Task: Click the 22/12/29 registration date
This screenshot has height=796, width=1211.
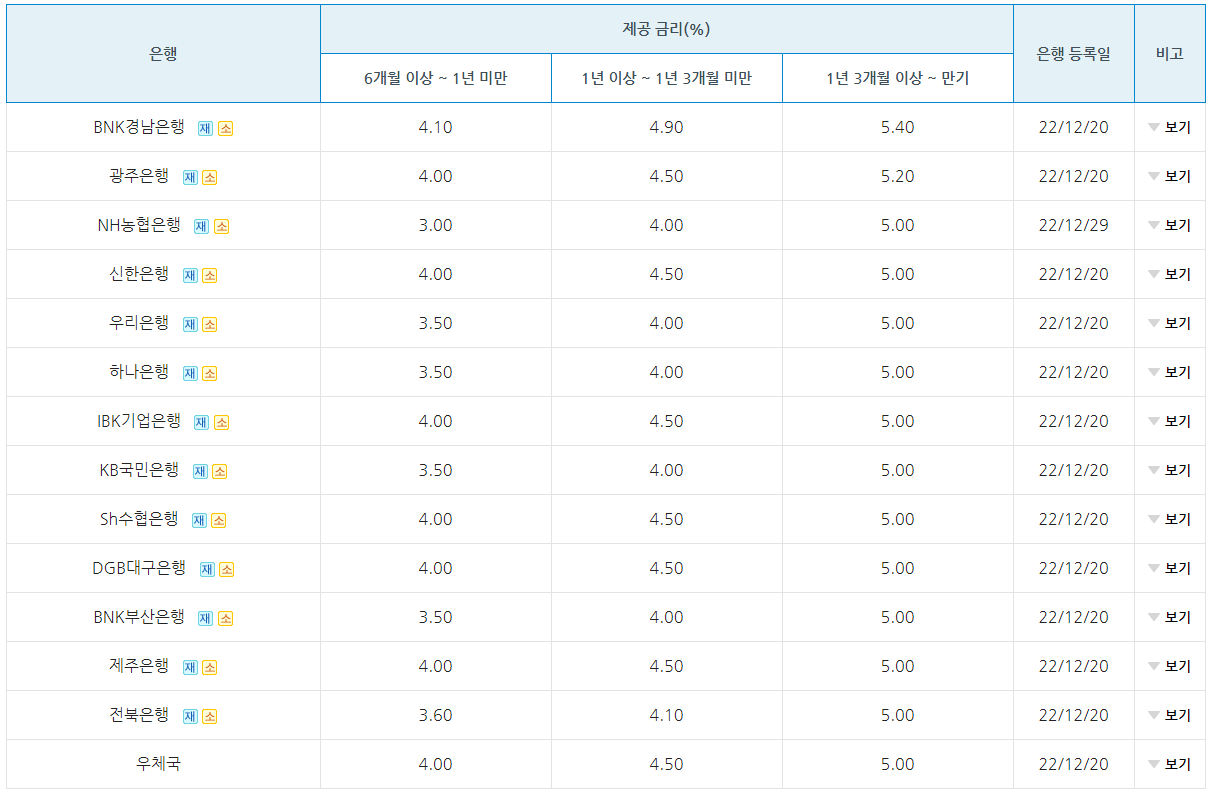Action: point(1074,225)
